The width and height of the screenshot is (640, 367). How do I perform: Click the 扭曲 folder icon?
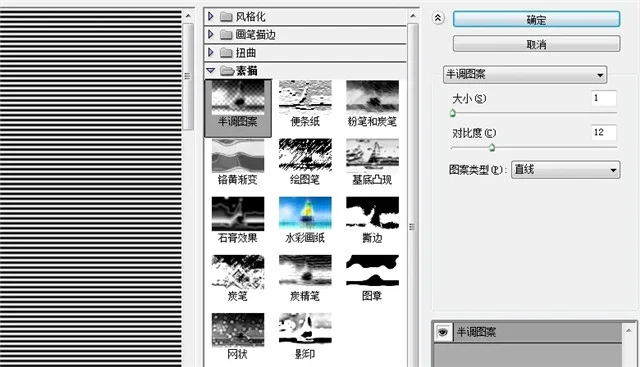(226, 53)
